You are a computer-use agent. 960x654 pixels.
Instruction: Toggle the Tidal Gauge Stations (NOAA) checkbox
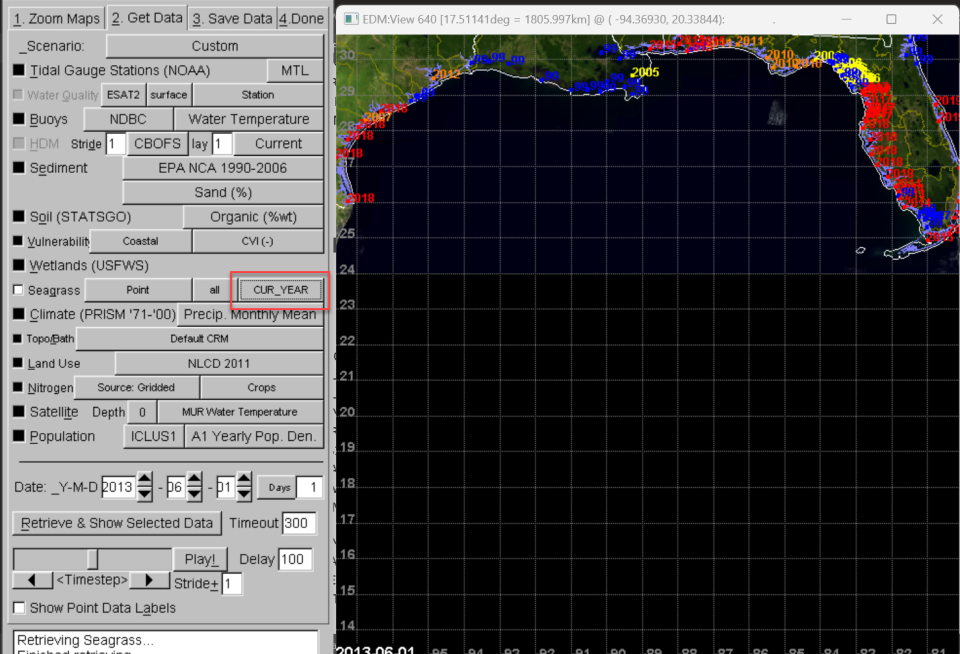pyautogui.click(x=19, y=71)
